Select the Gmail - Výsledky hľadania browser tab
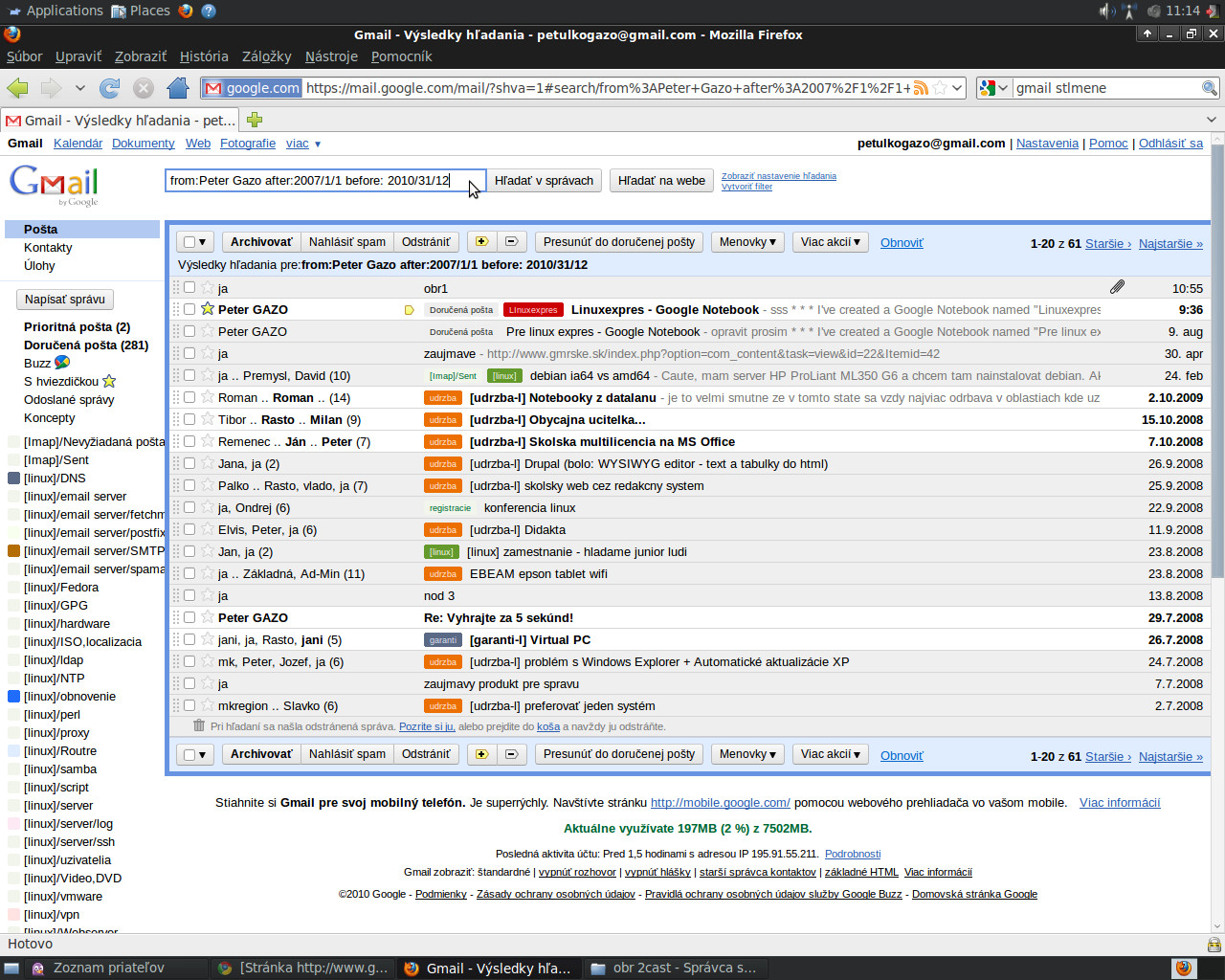 pyautogui.click(x=121, y=120)
